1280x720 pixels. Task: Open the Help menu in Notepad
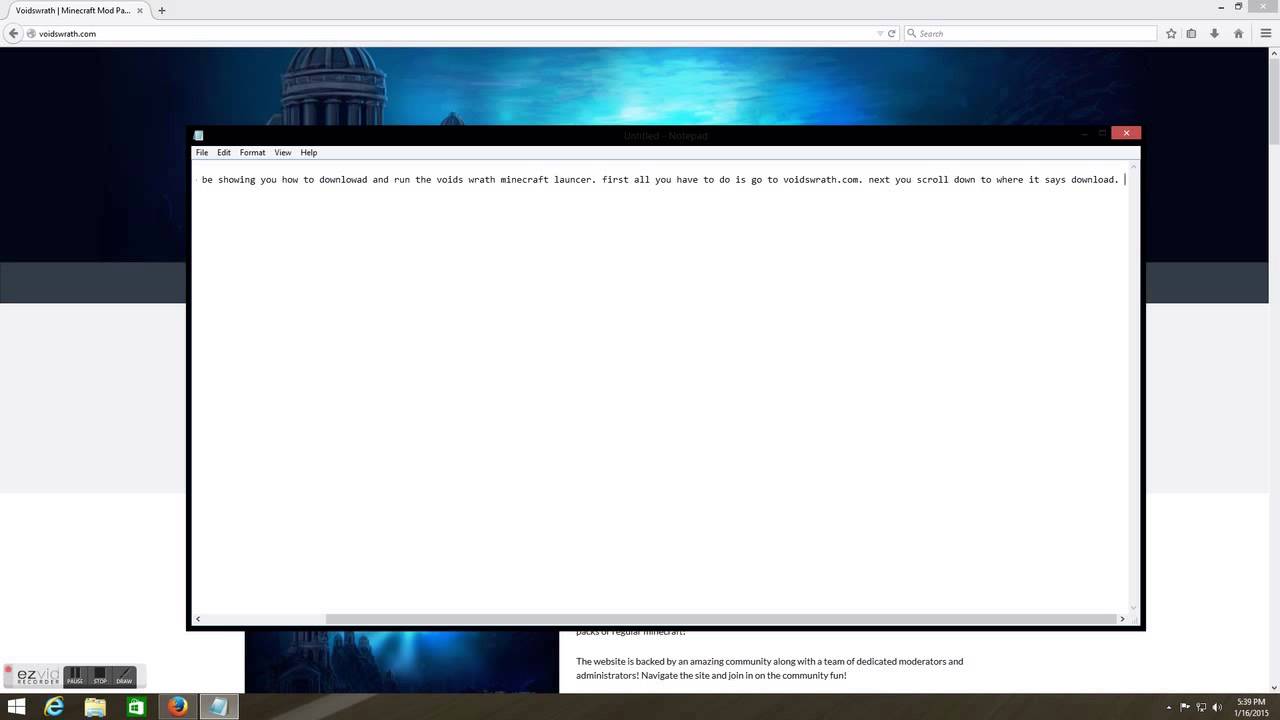(309, 153)
